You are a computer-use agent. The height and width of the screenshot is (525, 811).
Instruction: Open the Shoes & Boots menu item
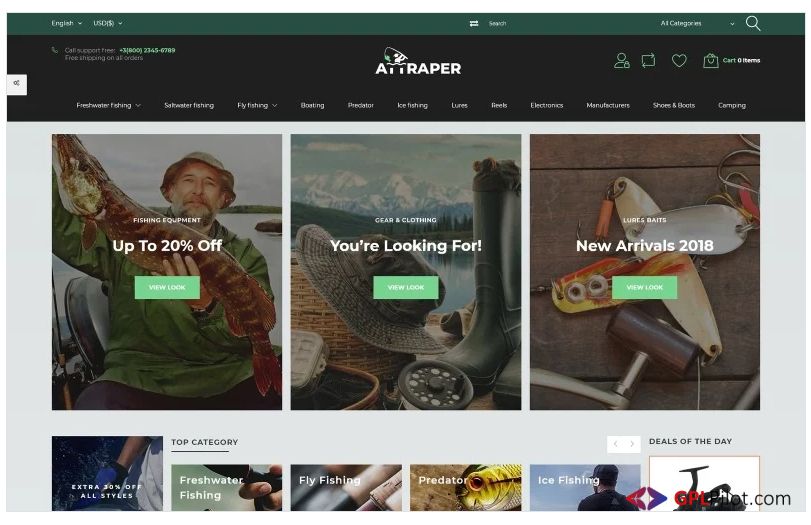click(x=673, y=106)
